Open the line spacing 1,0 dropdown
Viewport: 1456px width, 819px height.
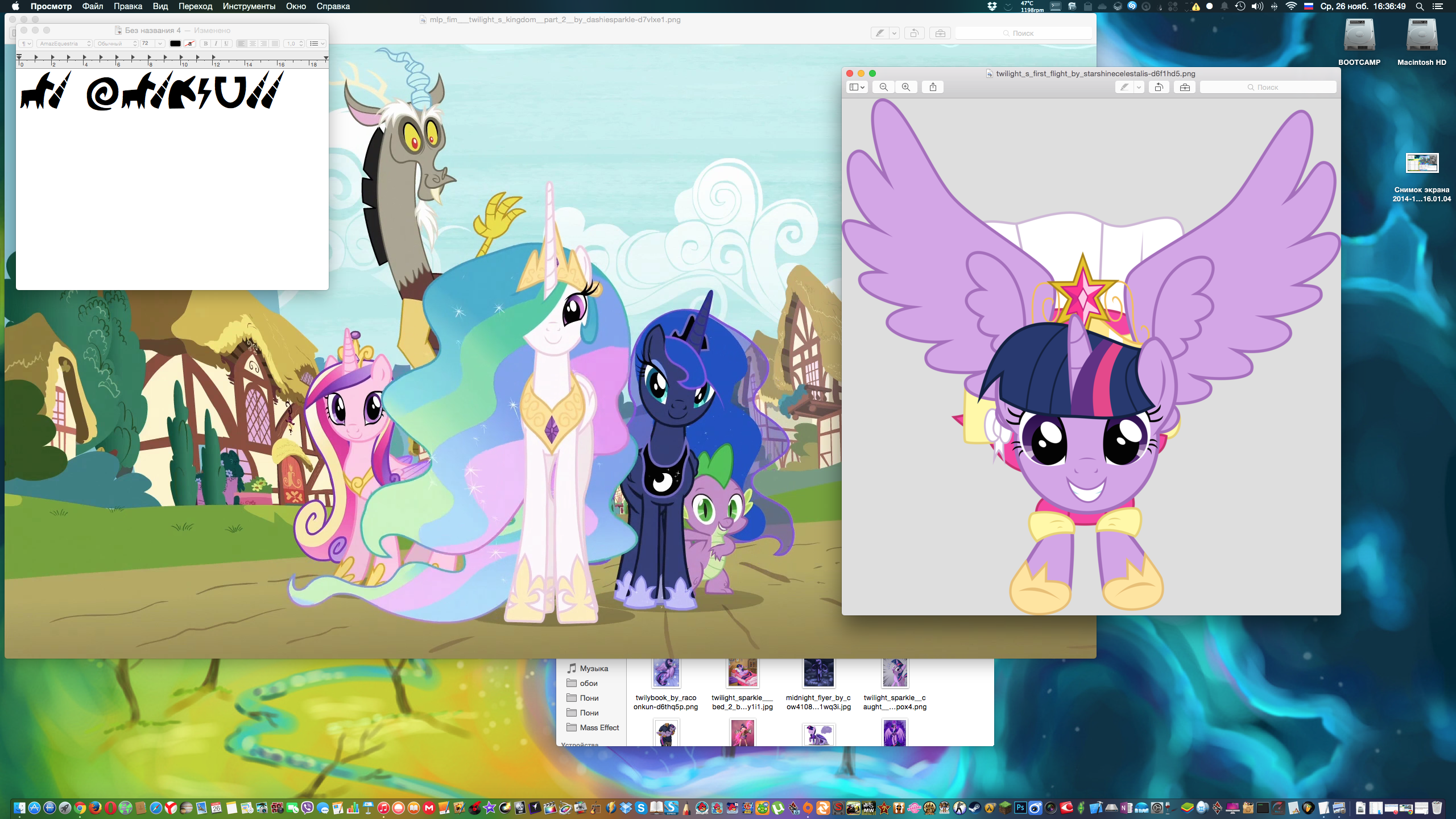[295, 43]
